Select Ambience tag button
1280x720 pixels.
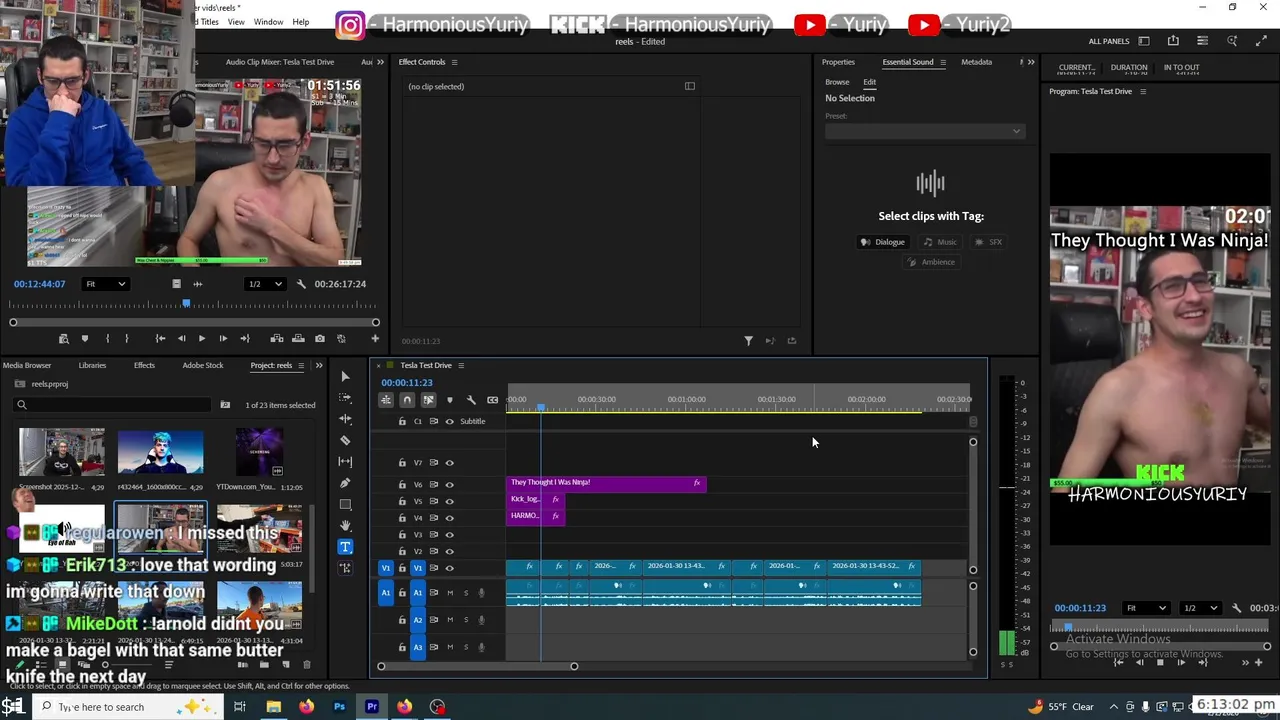click(930, 262)
